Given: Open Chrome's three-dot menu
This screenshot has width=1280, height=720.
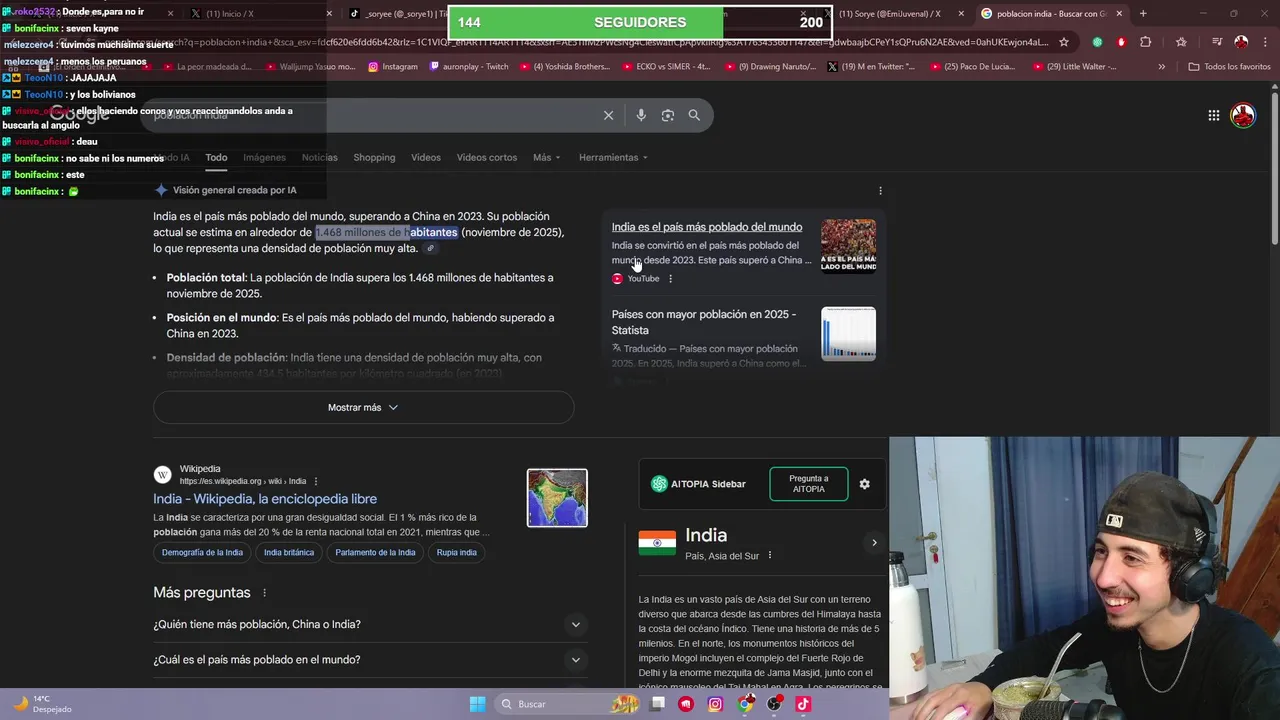Looking at the screenshot, I should coord(1264,42).
